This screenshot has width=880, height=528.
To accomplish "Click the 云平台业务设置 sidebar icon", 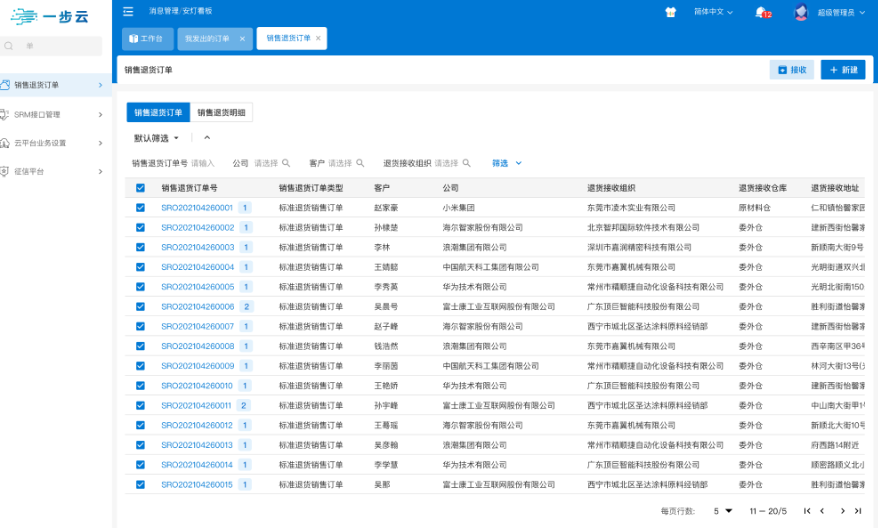I will coord(4,143).
